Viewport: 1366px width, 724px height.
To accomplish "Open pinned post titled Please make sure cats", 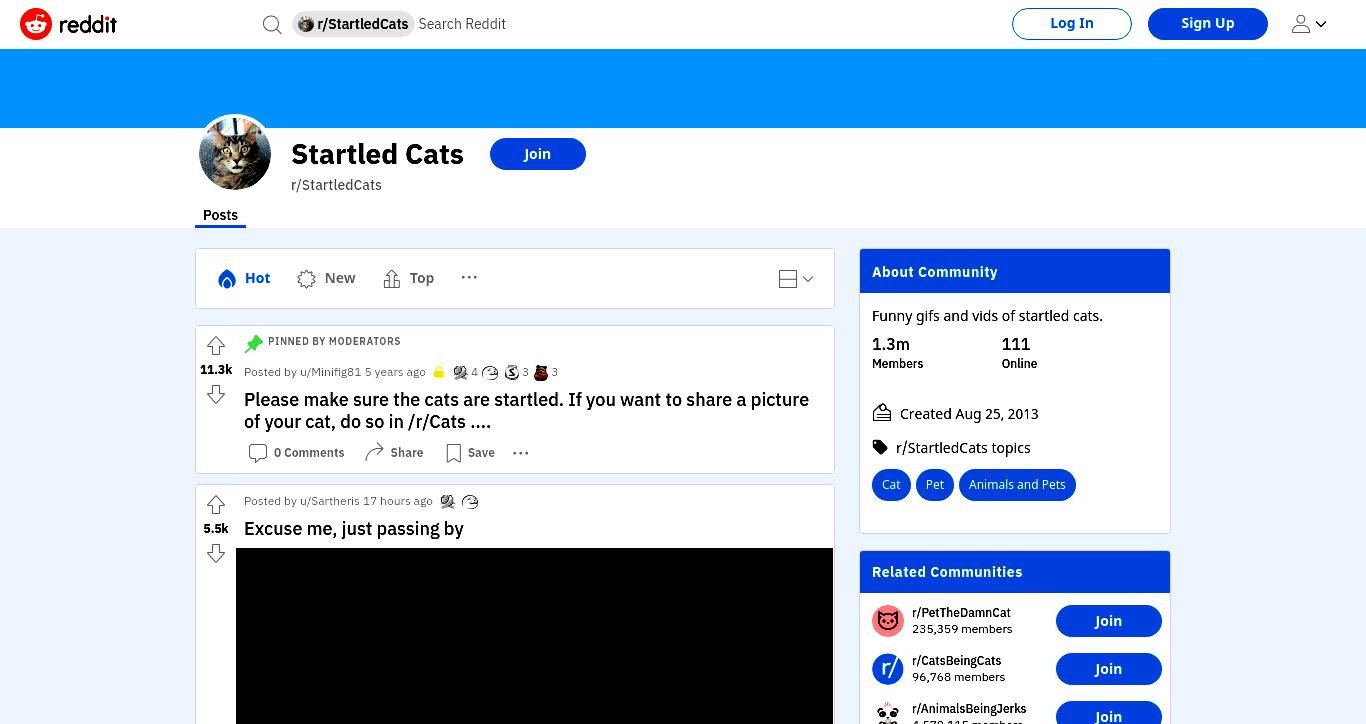I will (526, 411).
